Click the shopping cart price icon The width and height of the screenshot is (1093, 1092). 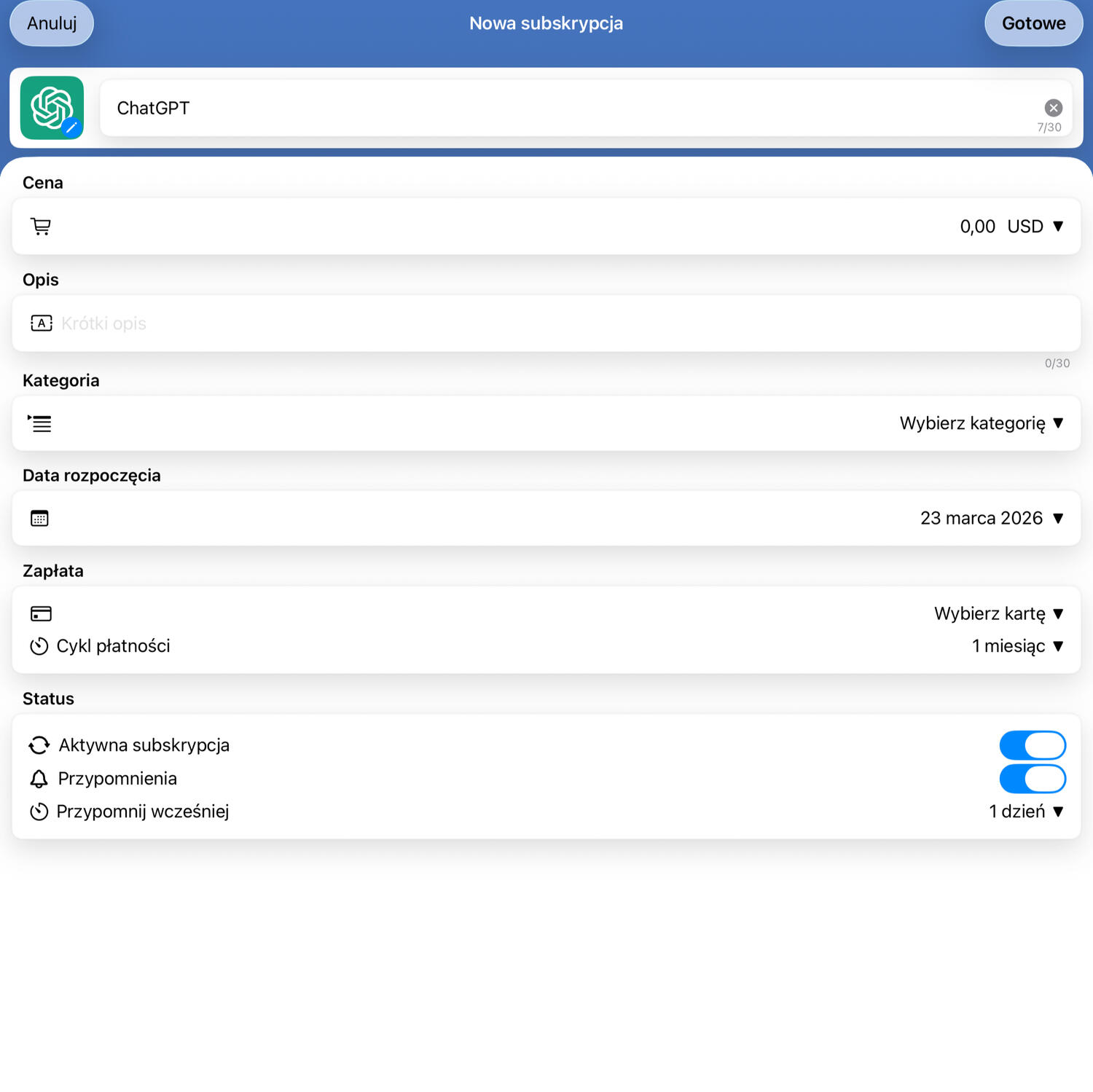click(x=41, y=227)
